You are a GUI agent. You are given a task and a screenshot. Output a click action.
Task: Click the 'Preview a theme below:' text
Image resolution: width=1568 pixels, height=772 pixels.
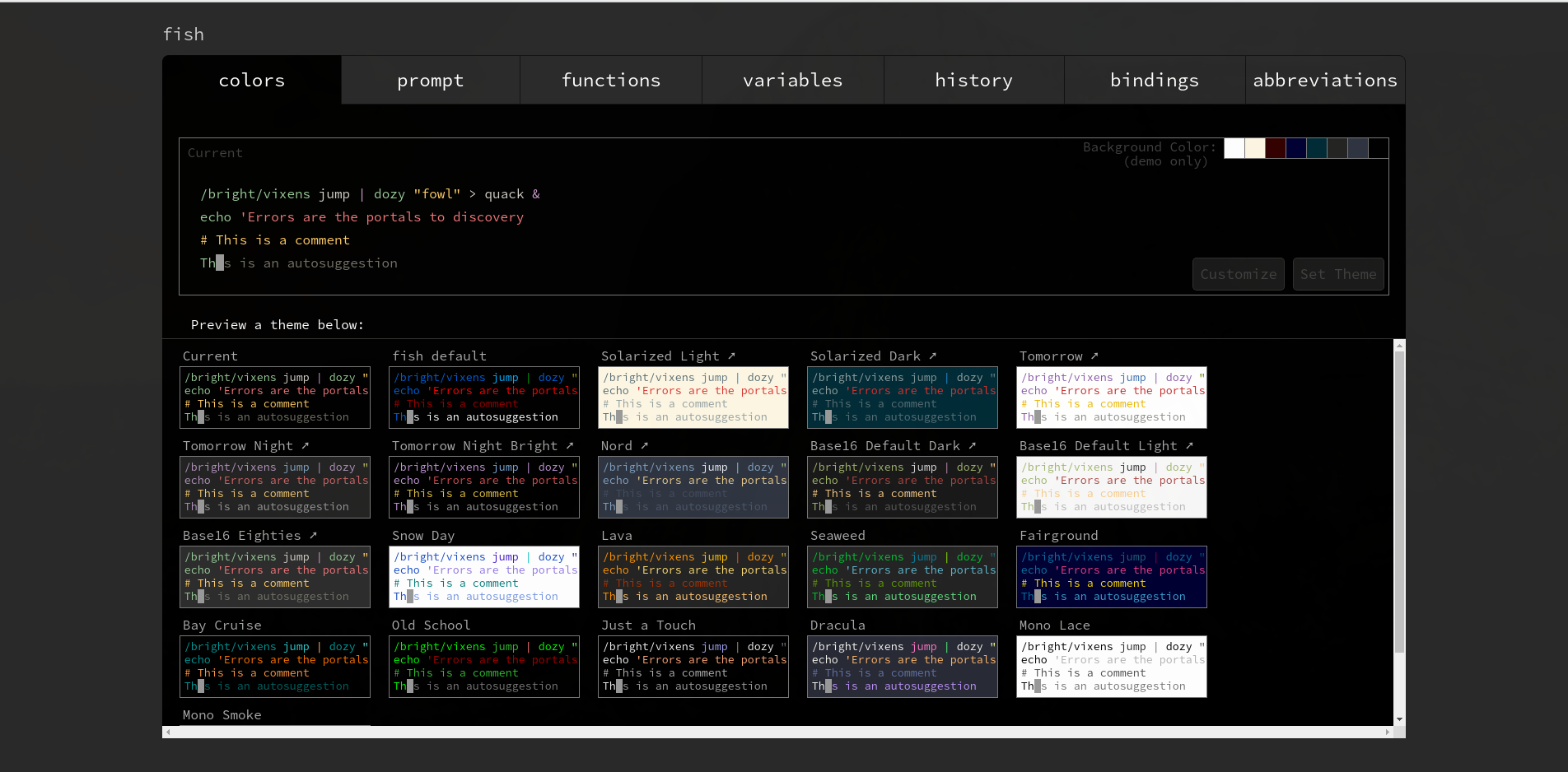[x=278, y=324]
